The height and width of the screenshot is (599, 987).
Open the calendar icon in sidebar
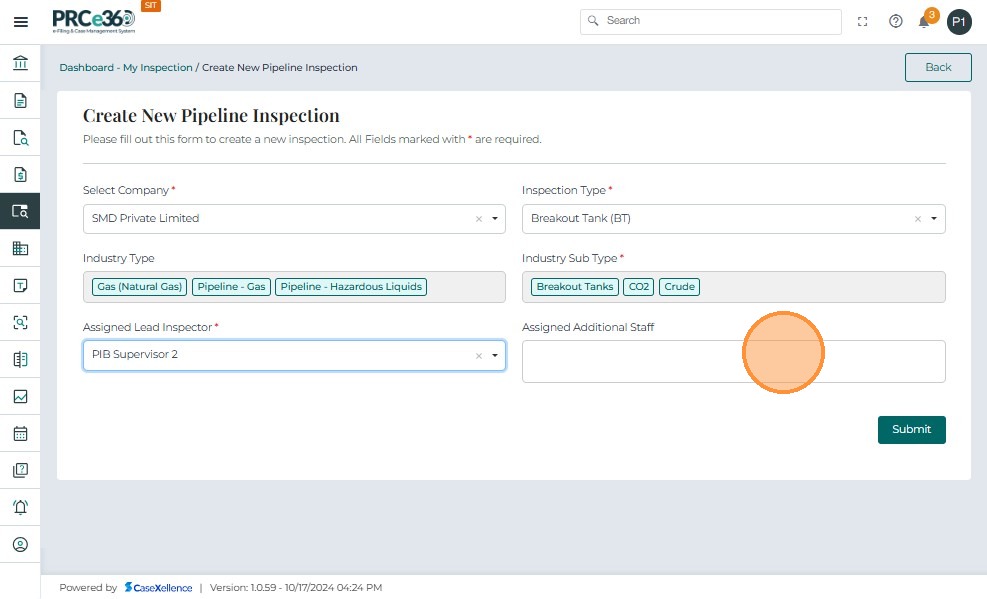[x=20, y=433]
